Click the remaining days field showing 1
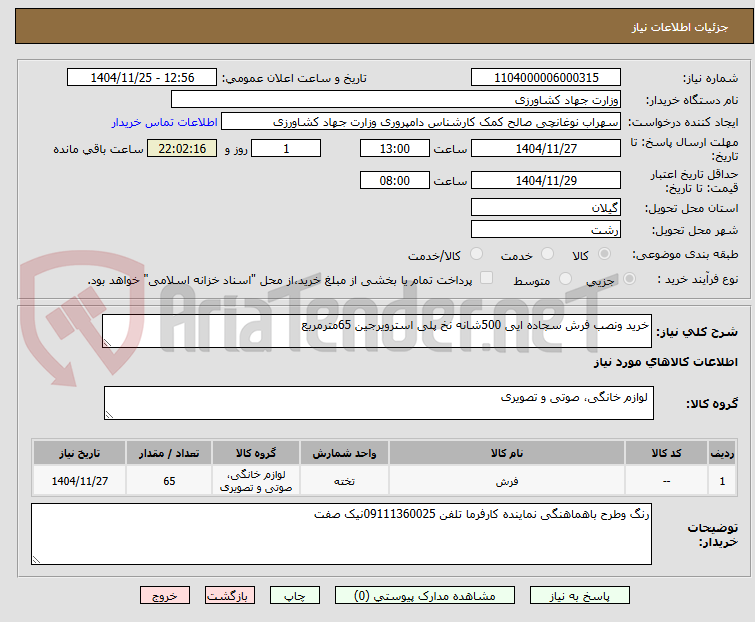 286,148
